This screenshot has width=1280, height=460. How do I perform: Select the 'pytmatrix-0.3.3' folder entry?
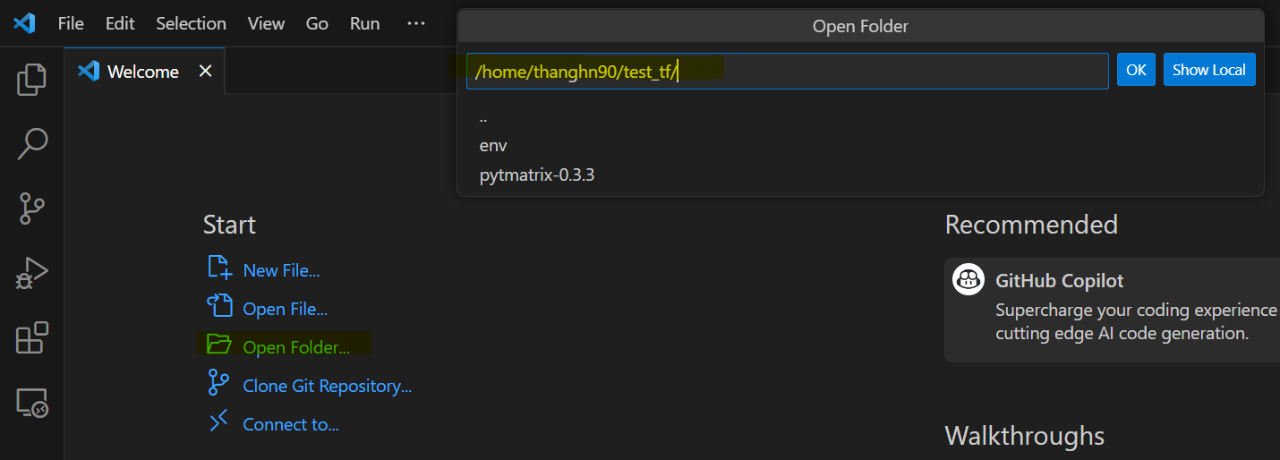(860, 175)
